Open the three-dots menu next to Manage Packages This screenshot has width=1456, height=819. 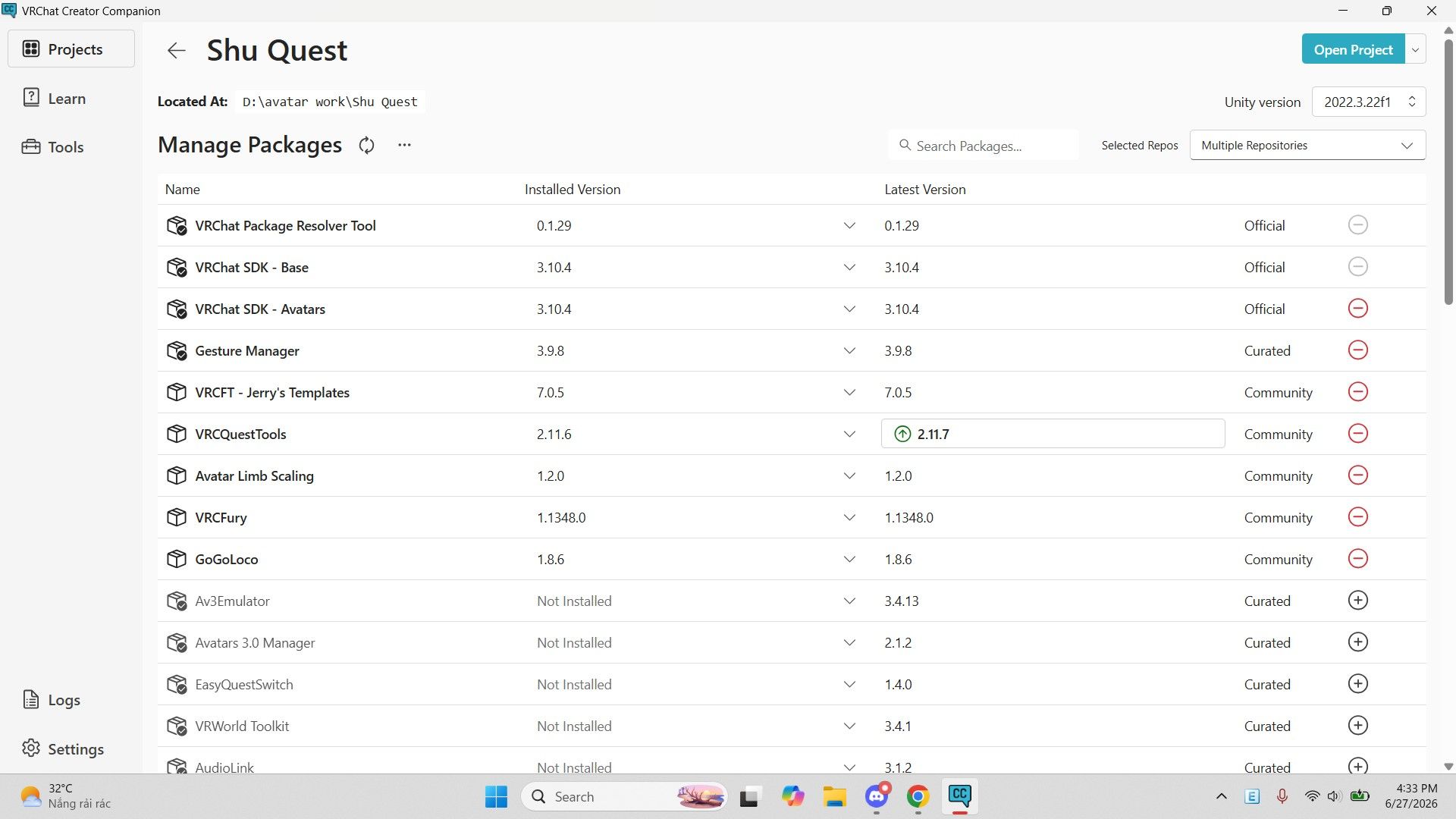404,145
